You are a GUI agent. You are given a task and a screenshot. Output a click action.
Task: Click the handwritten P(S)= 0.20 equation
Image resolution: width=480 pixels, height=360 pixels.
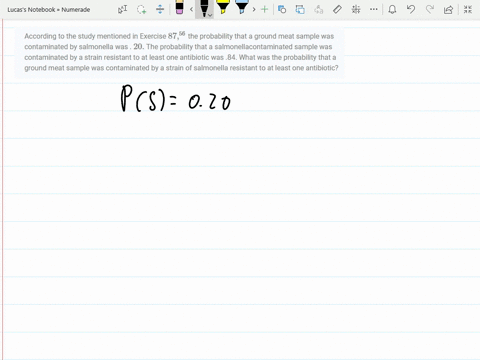click(x=176, y=98)
